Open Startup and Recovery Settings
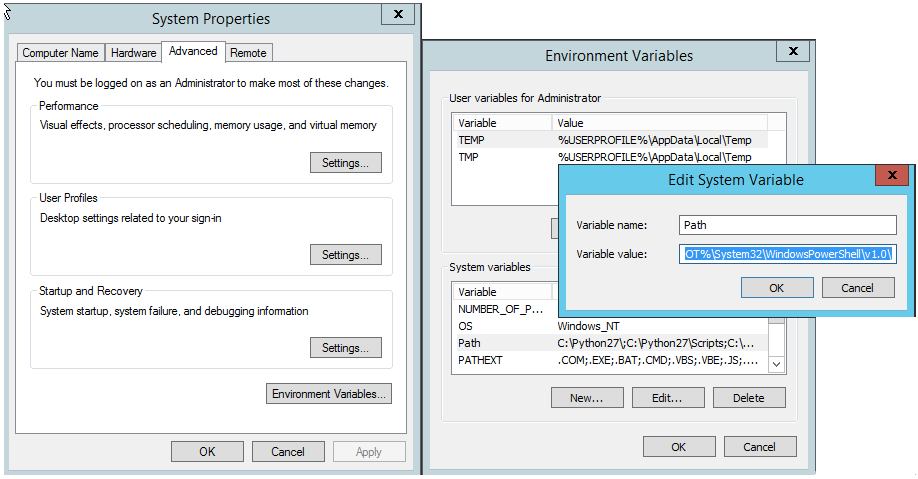Screen dimensions: 918x479 [345, 348]
